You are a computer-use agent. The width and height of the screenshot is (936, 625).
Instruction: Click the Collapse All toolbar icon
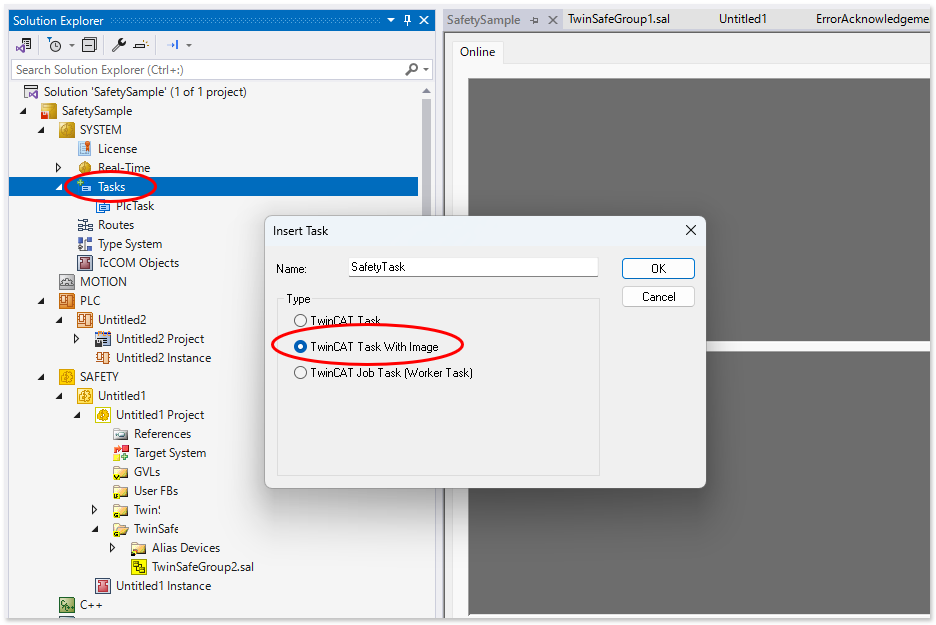(89, 45)
